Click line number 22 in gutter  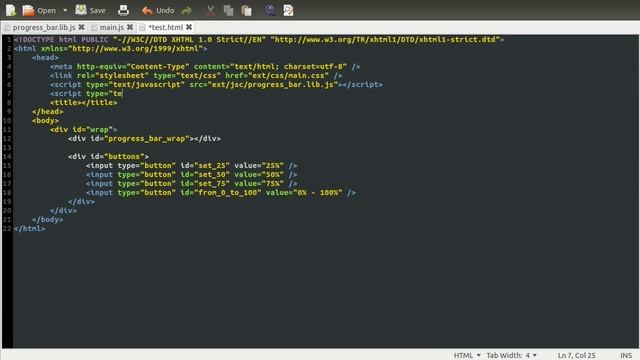[x=7, y=228]
